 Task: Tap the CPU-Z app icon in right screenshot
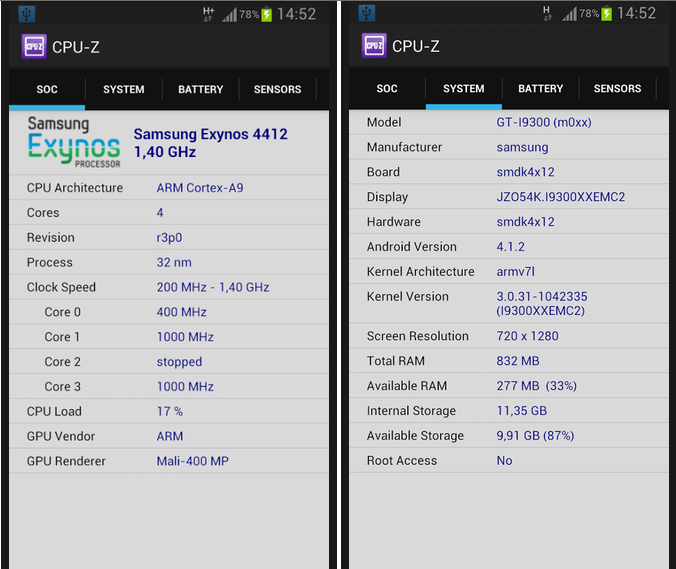[374, 45]
